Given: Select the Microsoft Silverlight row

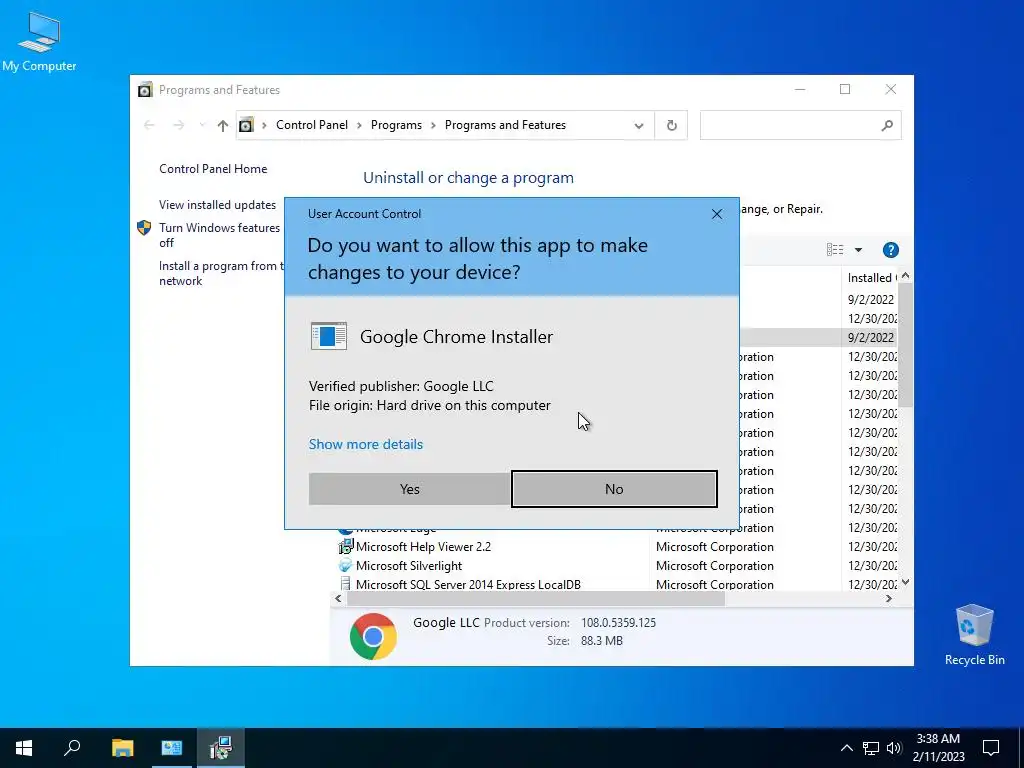Looking at the screenshot, I should click(618, 566).
